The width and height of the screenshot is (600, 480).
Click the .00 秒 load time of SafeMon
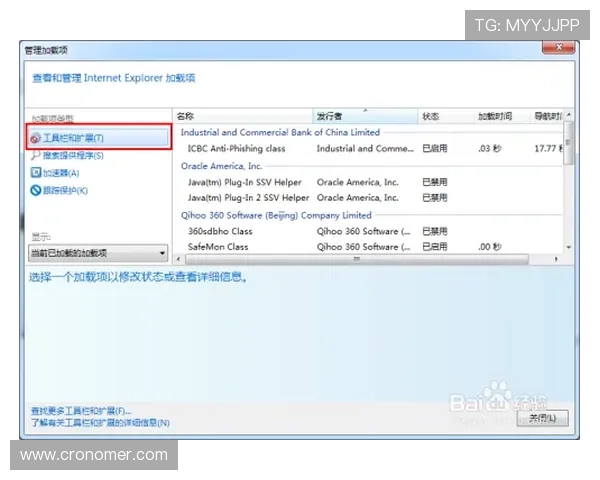489,247
